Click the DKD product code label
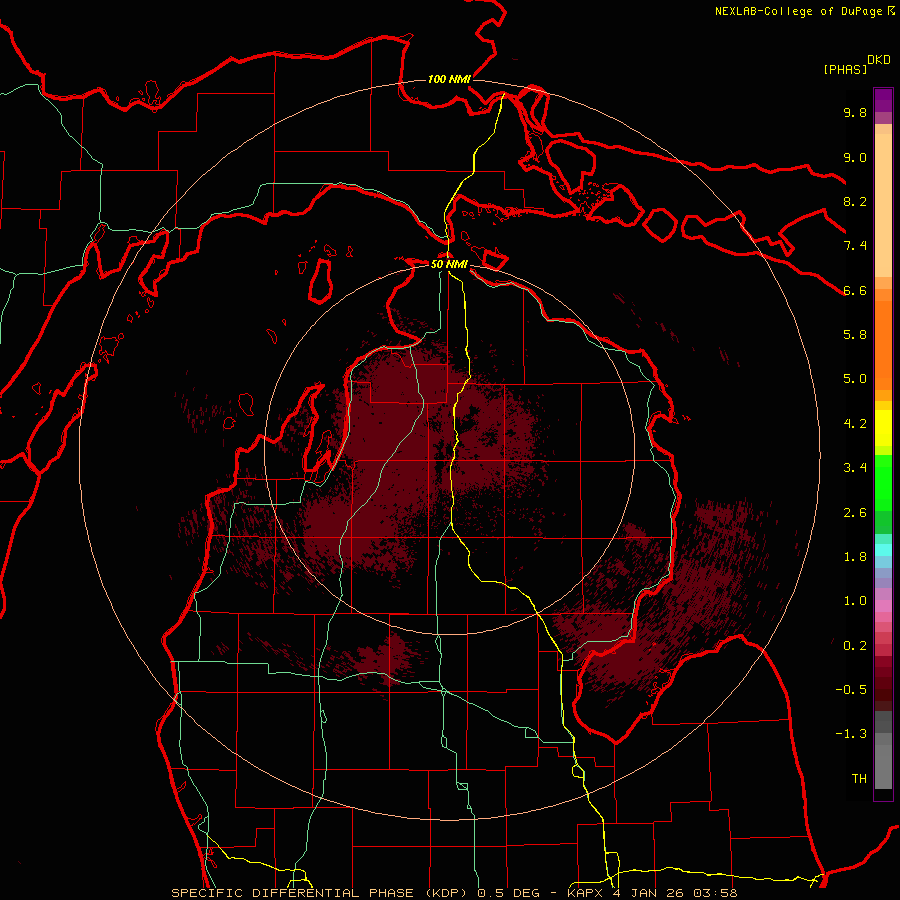The image size is (900, 900). (x=879, y=60)
